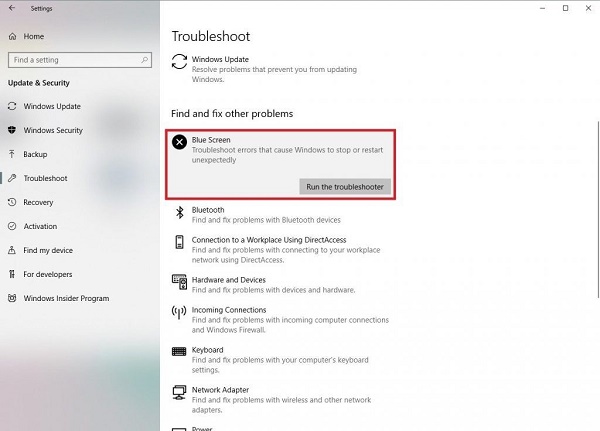Click the Activation checkmark circle icon
This screenshot has width=600, height=431.
(x=12, y=226)
